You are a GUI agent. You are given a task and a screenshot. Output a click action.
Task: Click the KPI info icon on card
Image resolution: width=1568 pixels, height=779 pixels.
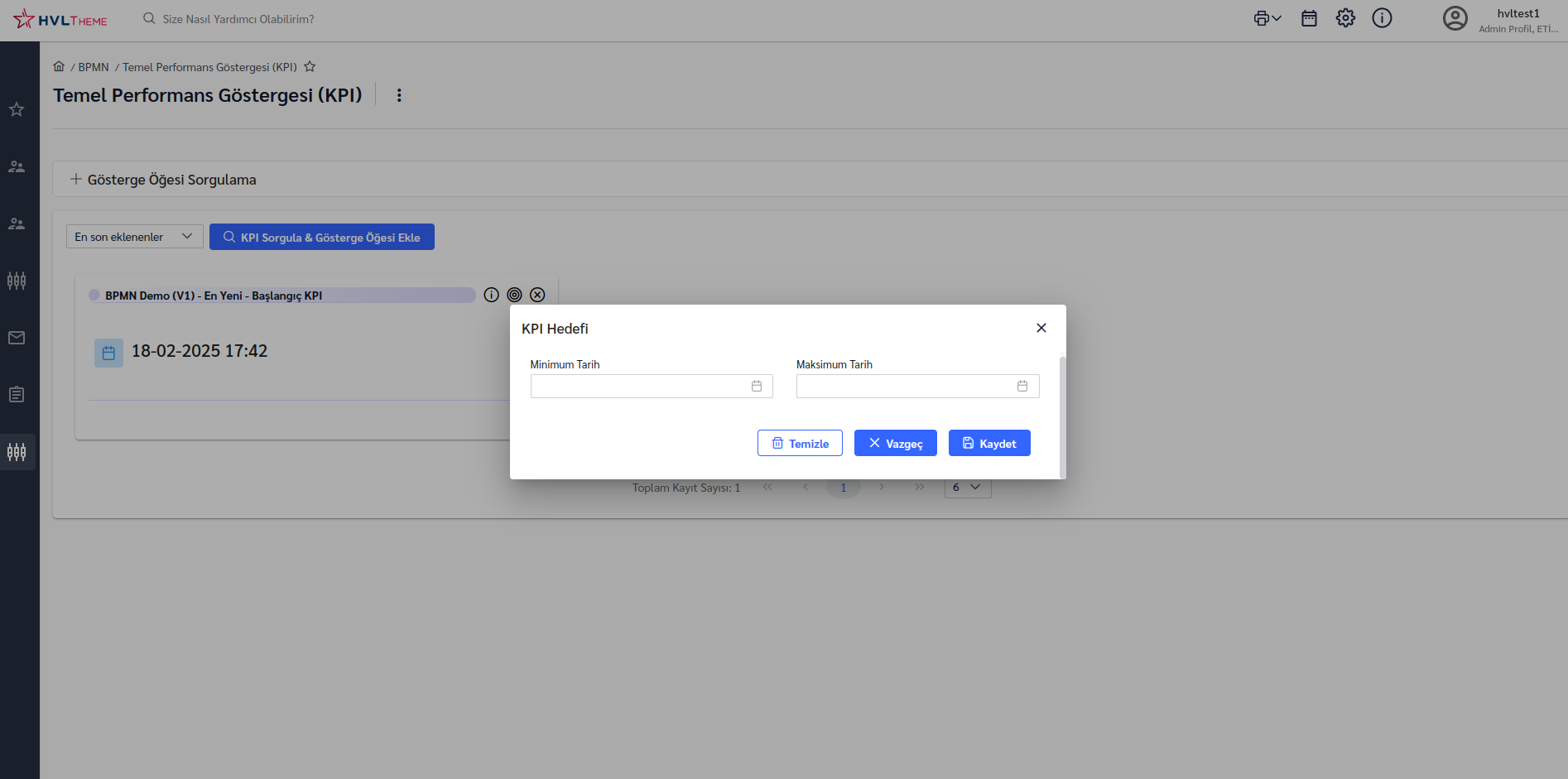(491, 295)
